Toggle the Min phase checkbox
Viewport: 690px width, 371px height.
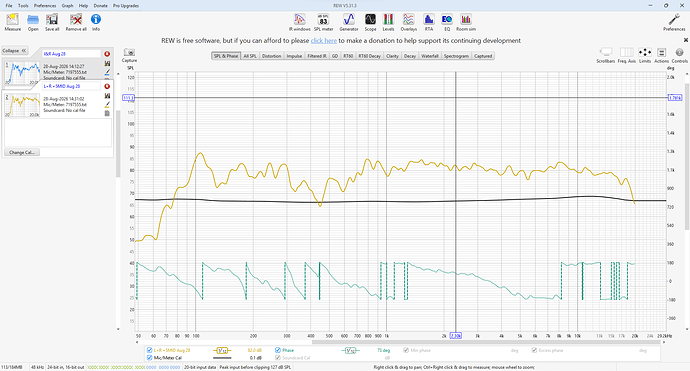(406, 350)
